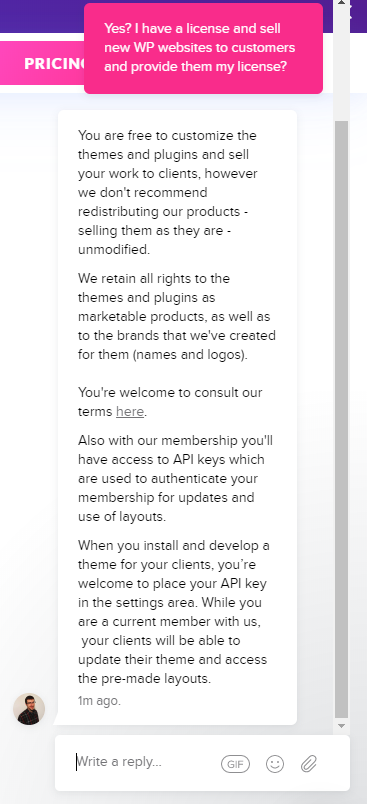Open the terms via the 'here' link

(130, 412)
